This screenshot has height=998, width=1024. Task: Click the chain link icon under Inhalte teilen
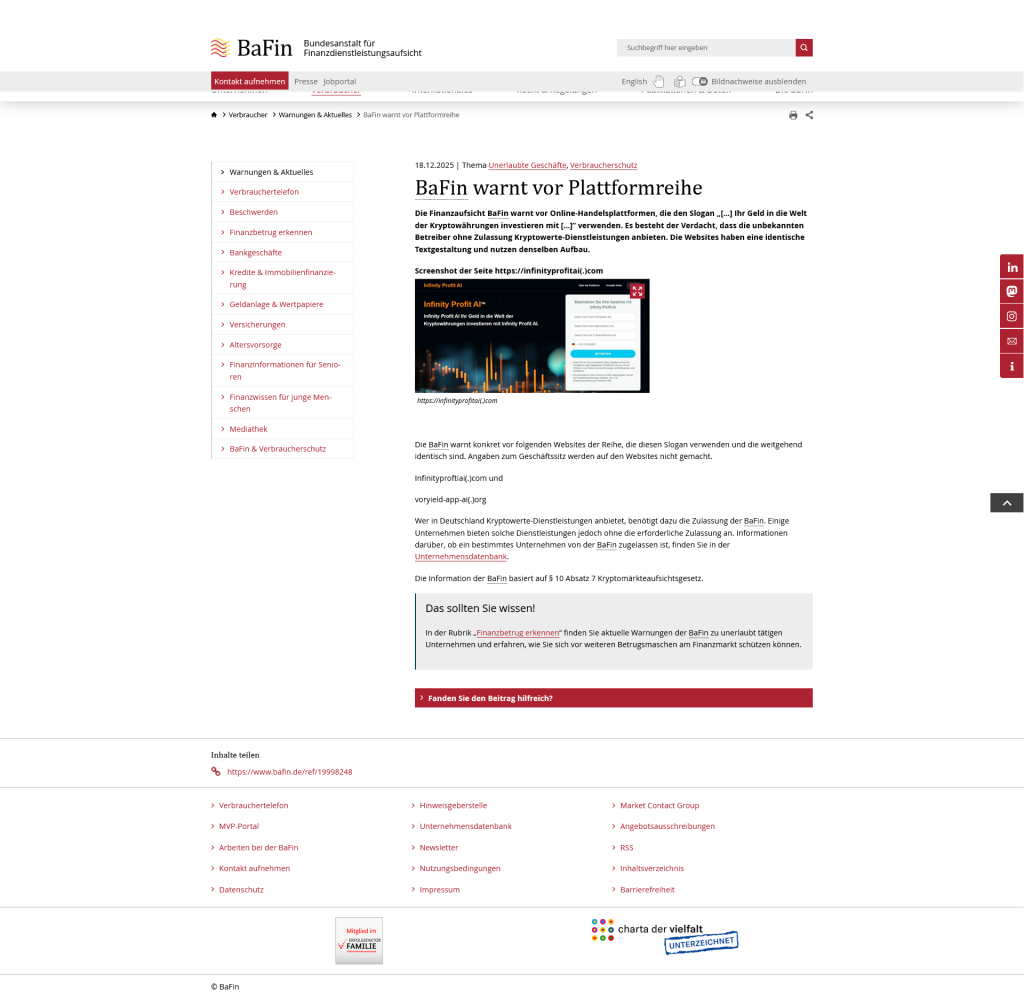(216, 771)
